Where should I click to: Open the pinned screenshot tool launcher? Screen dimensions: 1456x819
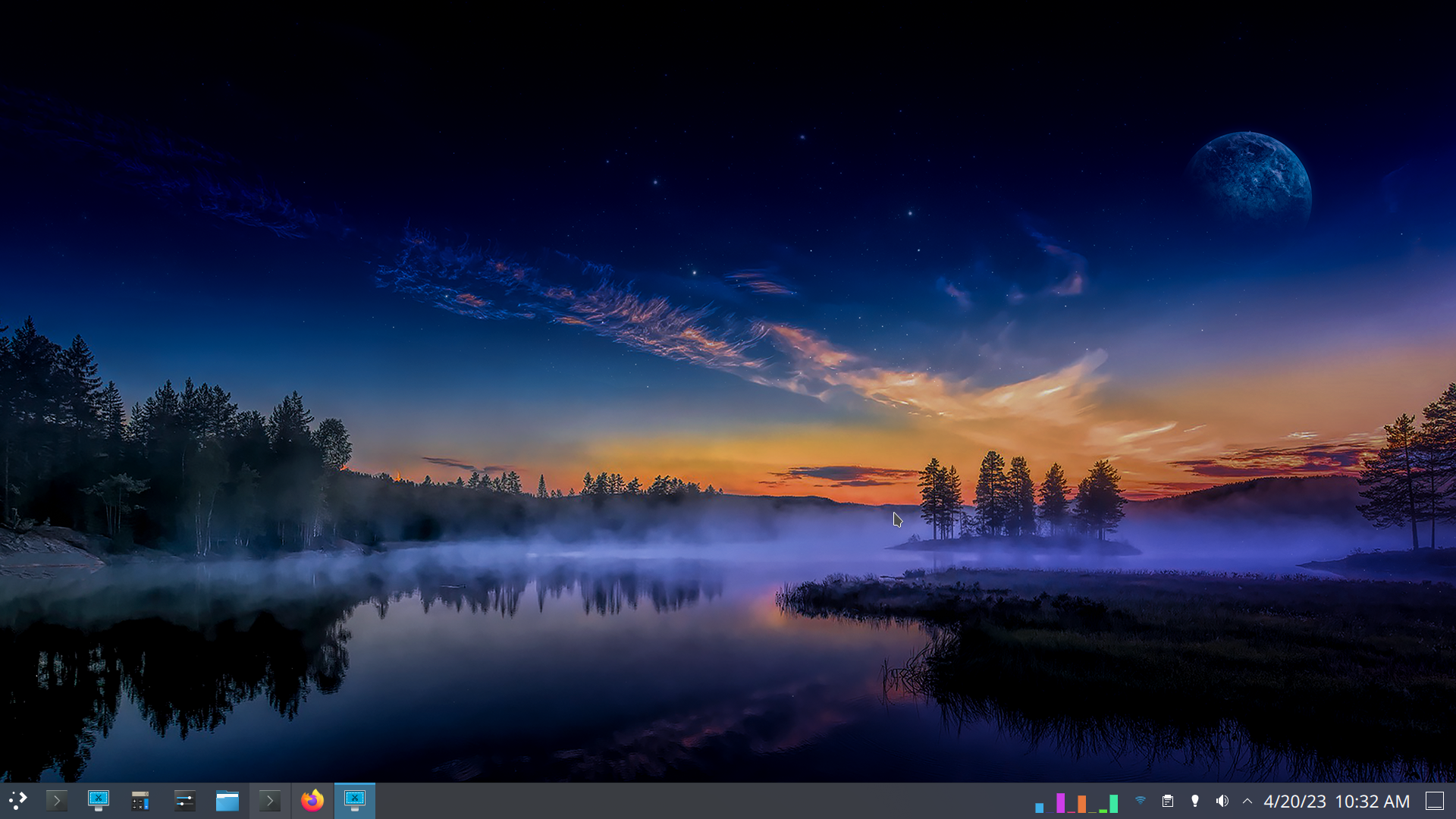[x=99, y=801]
